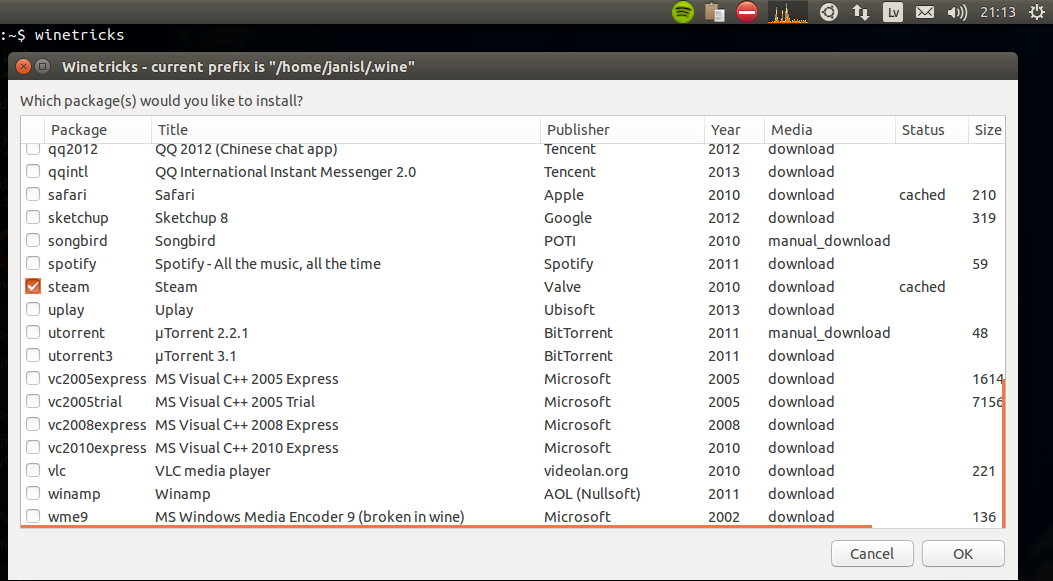This screenshot has width=1053, height=581.
Task: Close the Winetricks dialog window
Action: pos(24,66)
